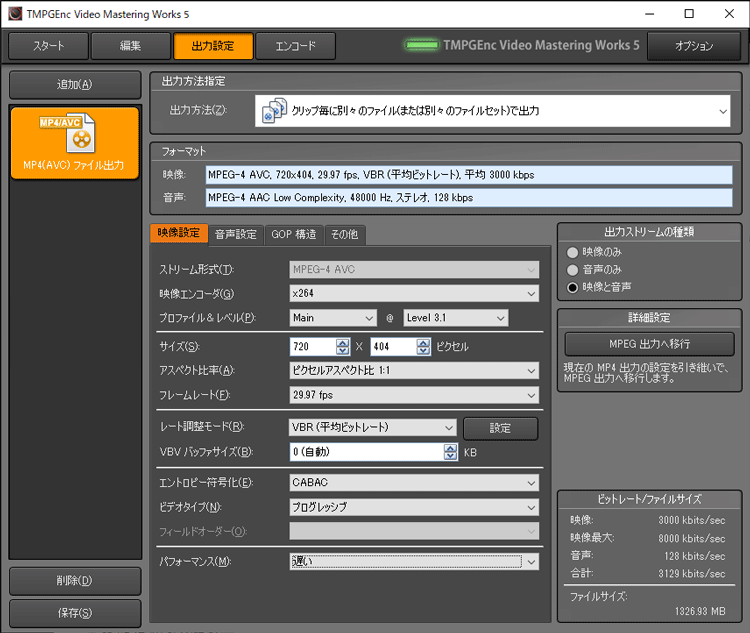Click the MP4(AVC) file output icon
Viewport: 750px width, 633px height.
click(x=74, y=133)
